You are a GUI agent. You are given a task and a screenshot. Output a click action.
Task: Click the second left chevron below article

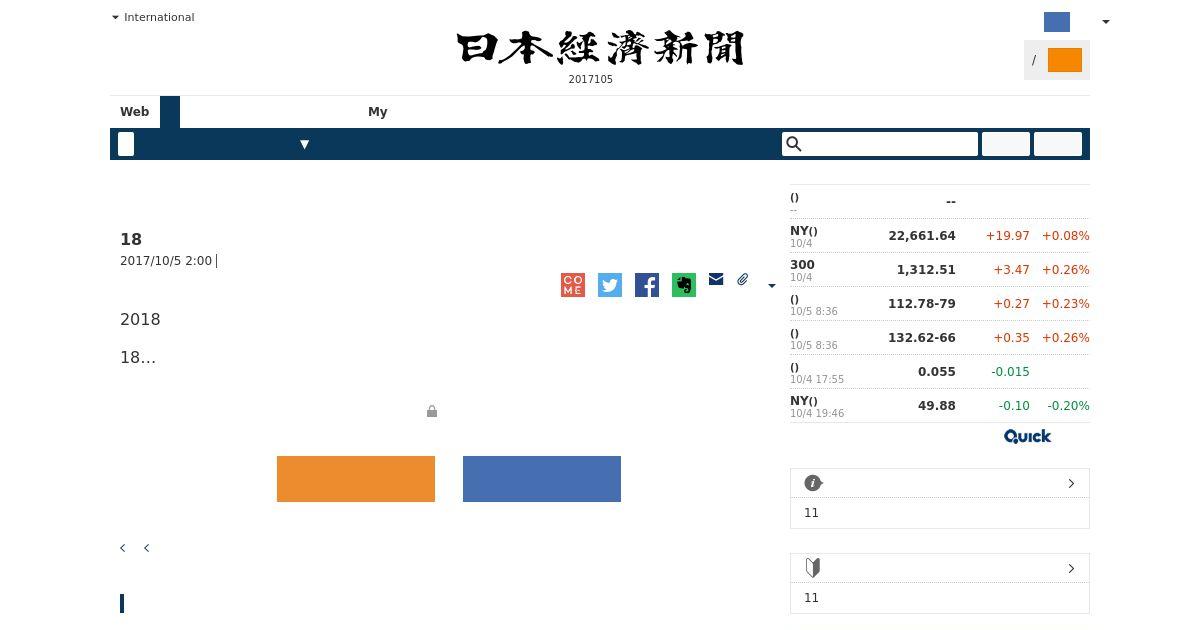click(146, 548)
